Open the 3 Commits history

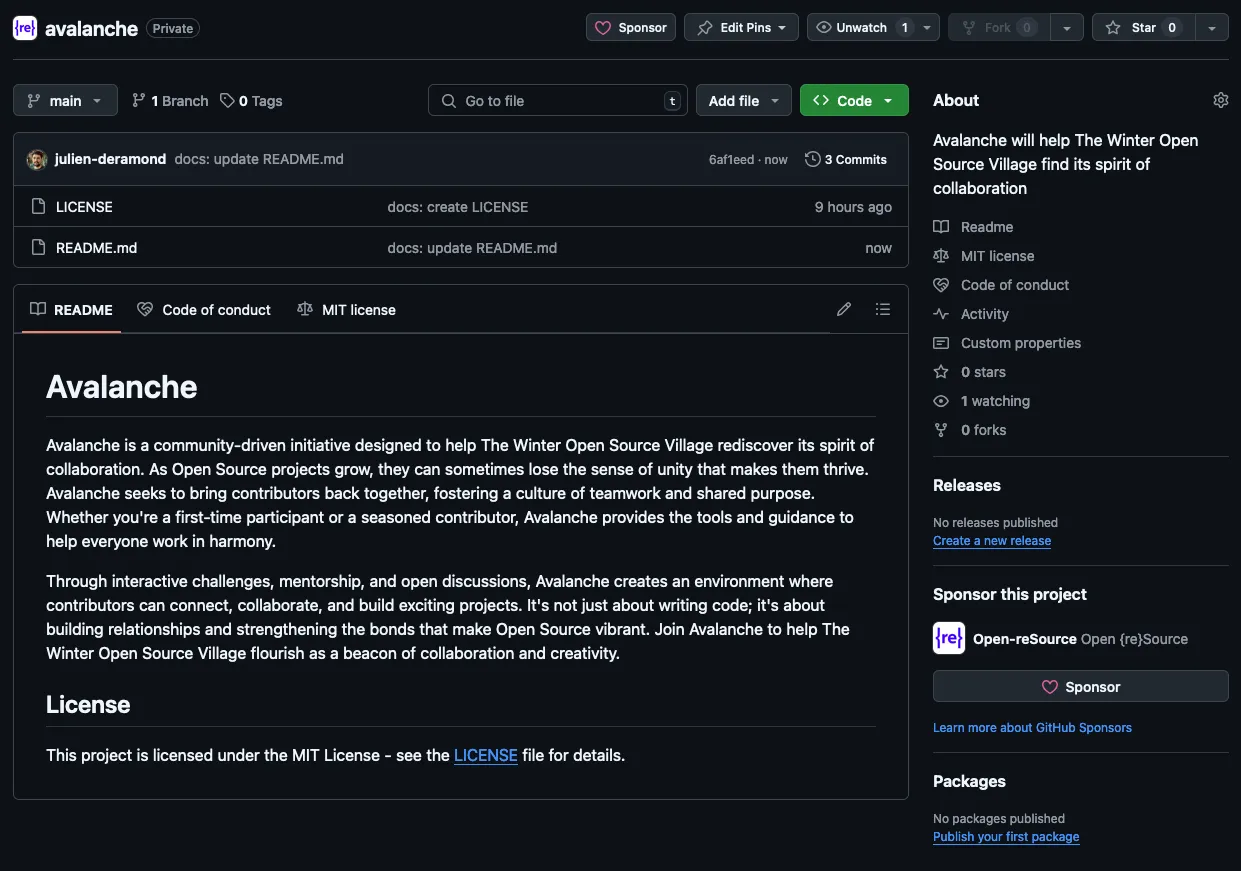[846, 160]
